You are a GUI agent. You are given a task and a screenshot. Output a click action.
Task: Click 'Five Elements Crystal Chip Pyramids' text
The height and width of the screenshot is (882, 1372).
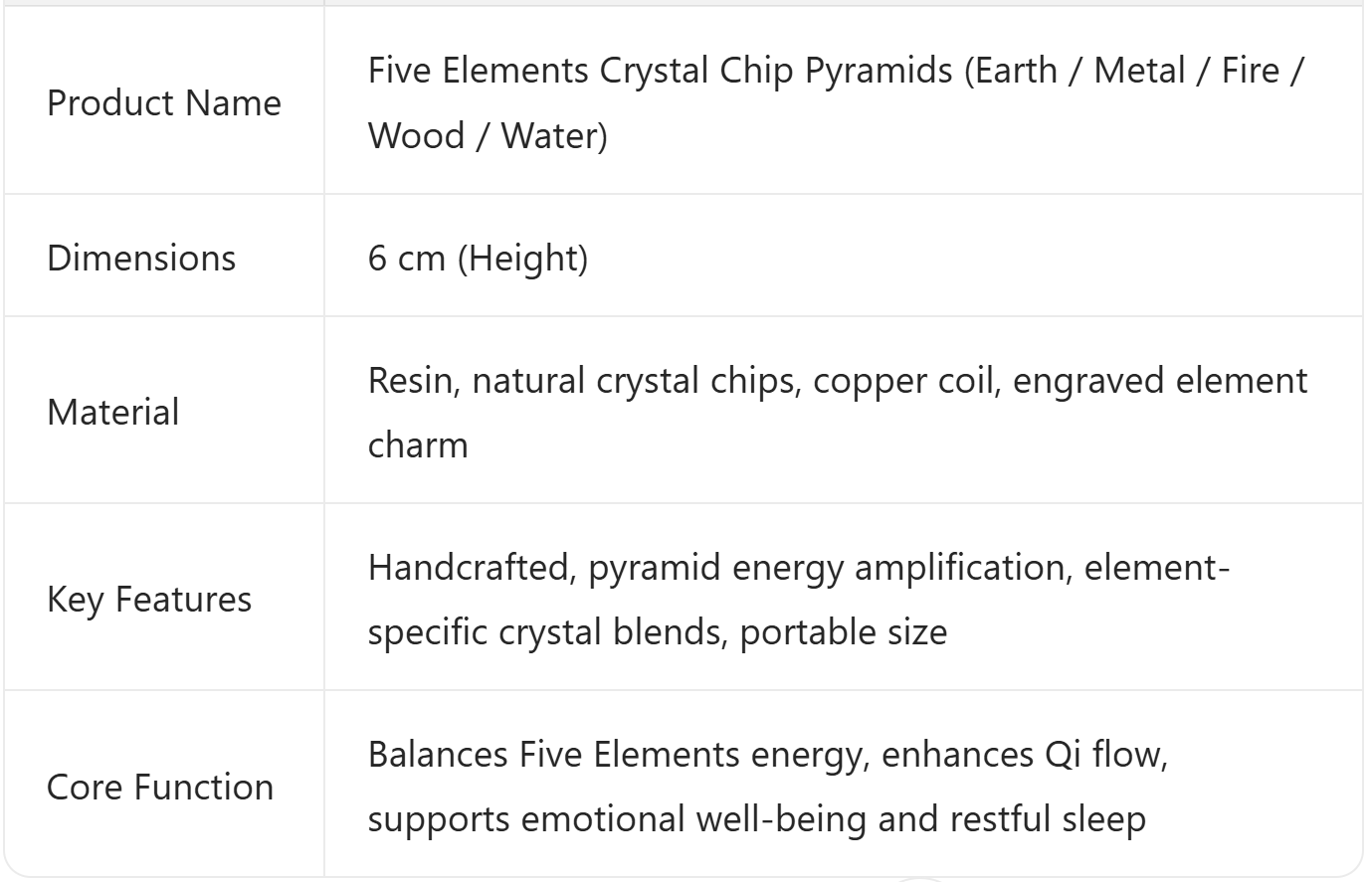661,71
